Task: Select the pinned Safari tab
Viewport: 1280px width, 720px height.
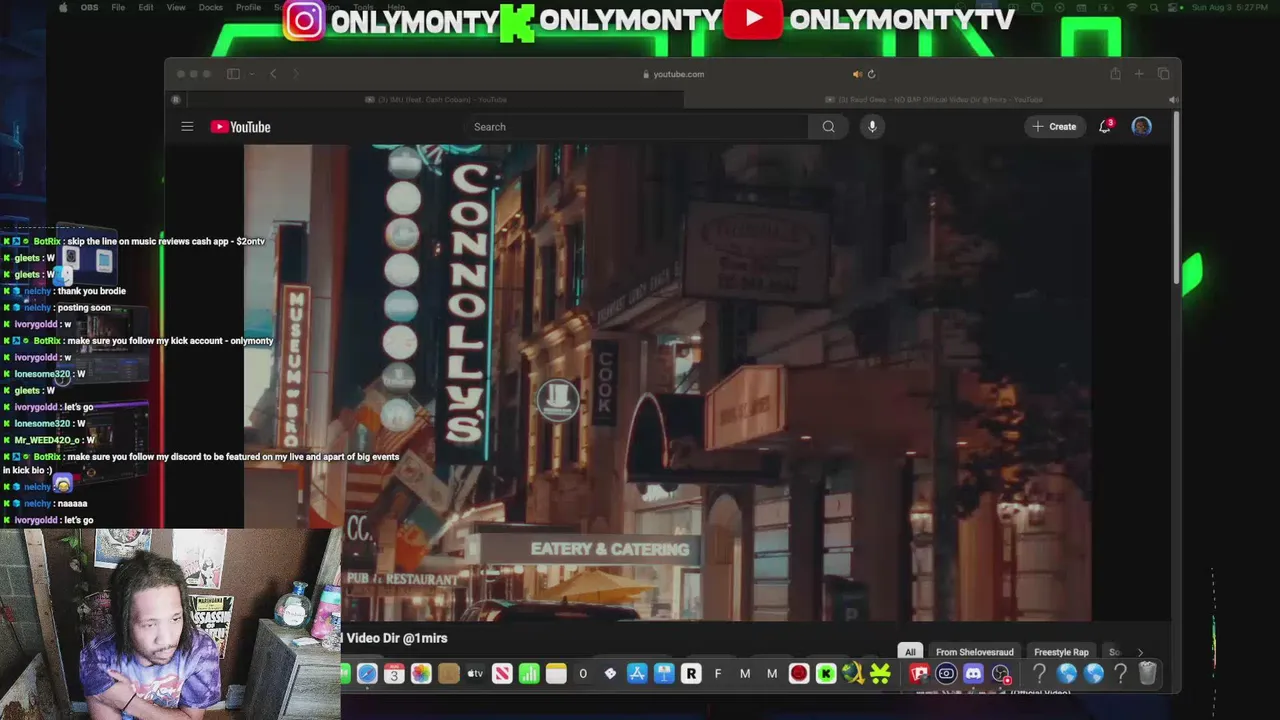Action: (x=176, y=99)
